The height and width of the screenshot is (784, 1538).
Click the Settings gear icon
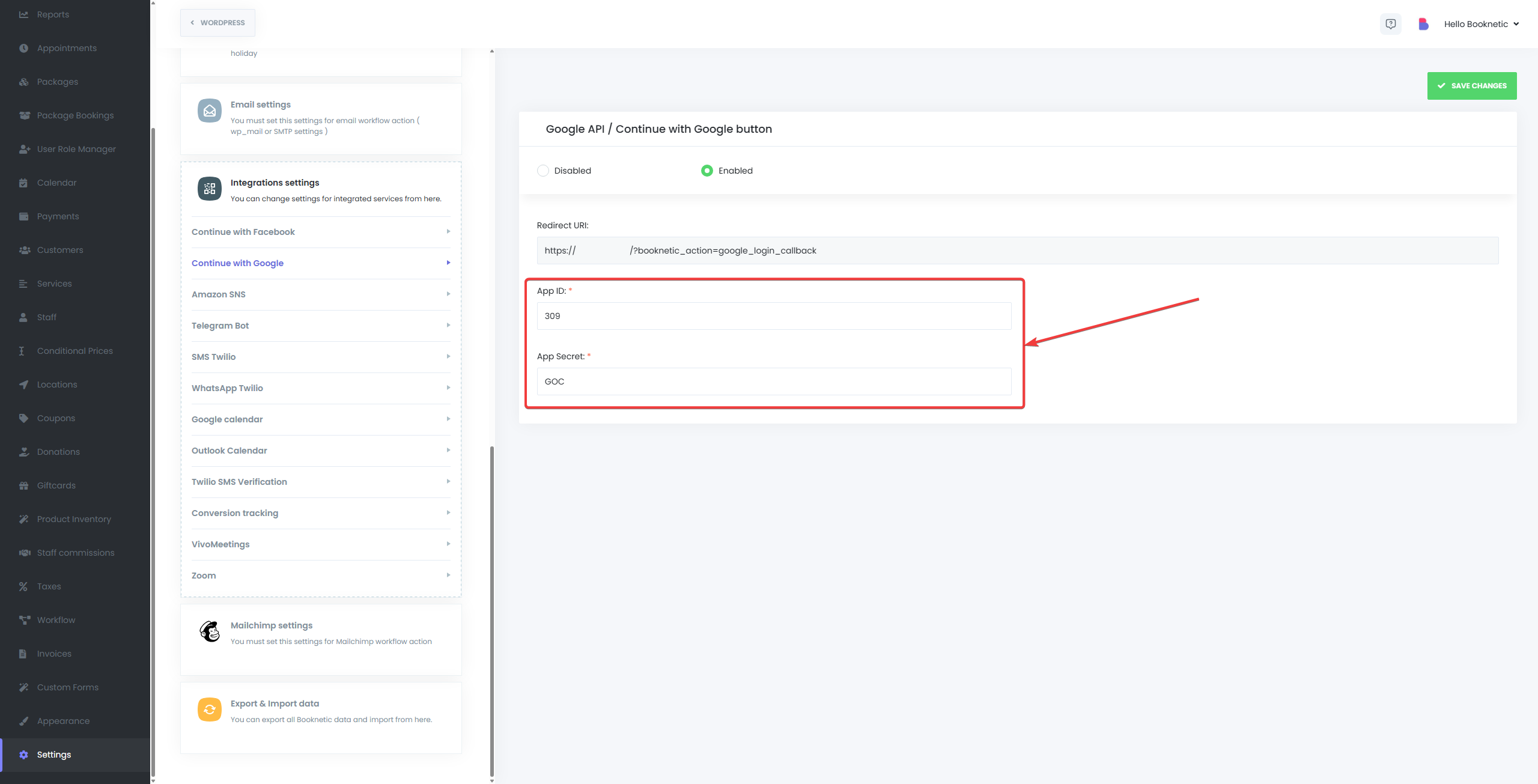[x=23, y=755]
